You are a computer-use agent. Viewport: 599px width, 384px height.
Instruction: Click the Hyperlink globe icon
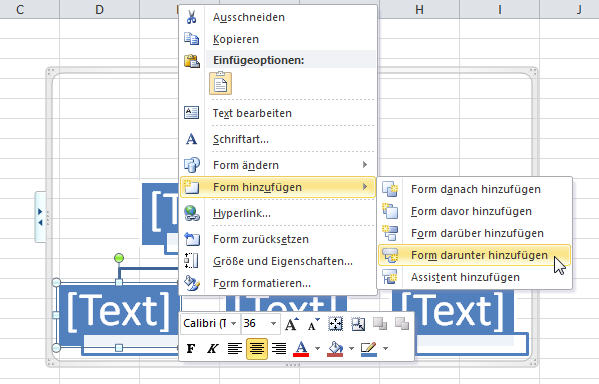click(192, 213)
